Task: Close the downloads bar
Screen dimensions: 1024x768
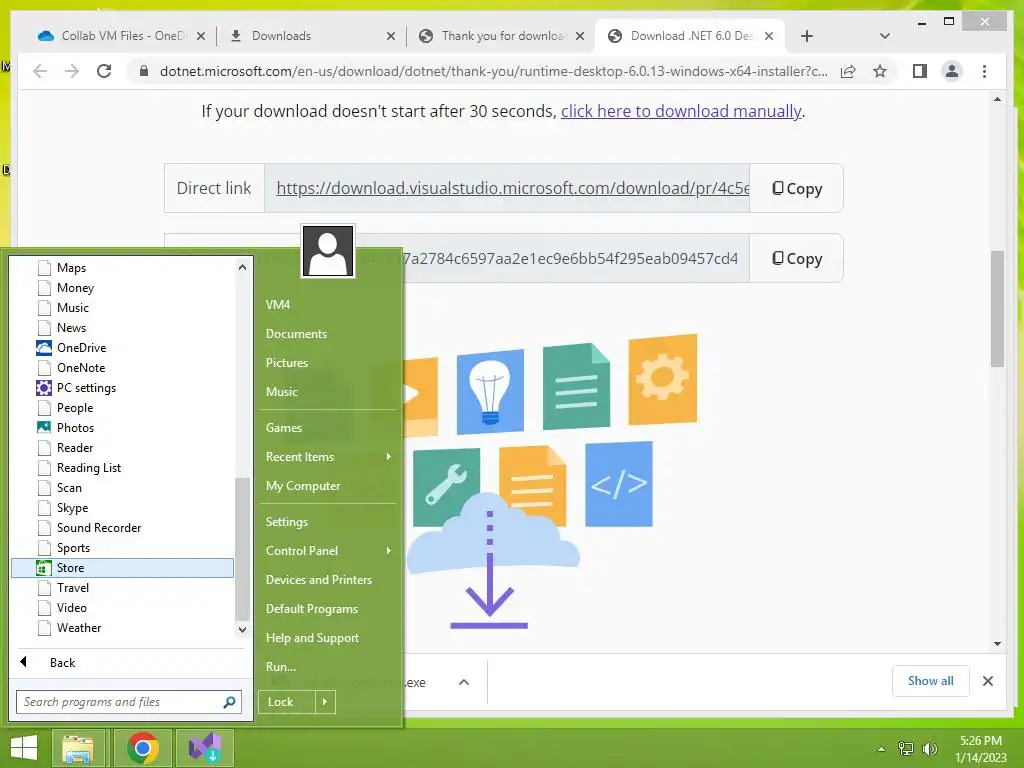Action: pos(987,681)
